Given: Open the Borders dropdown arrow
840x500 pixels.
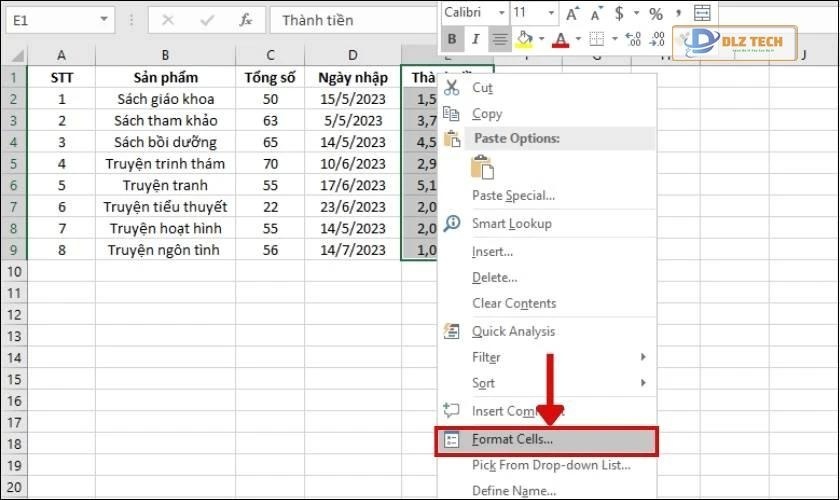Looking at the screenshot, I should tap(614, 39).
